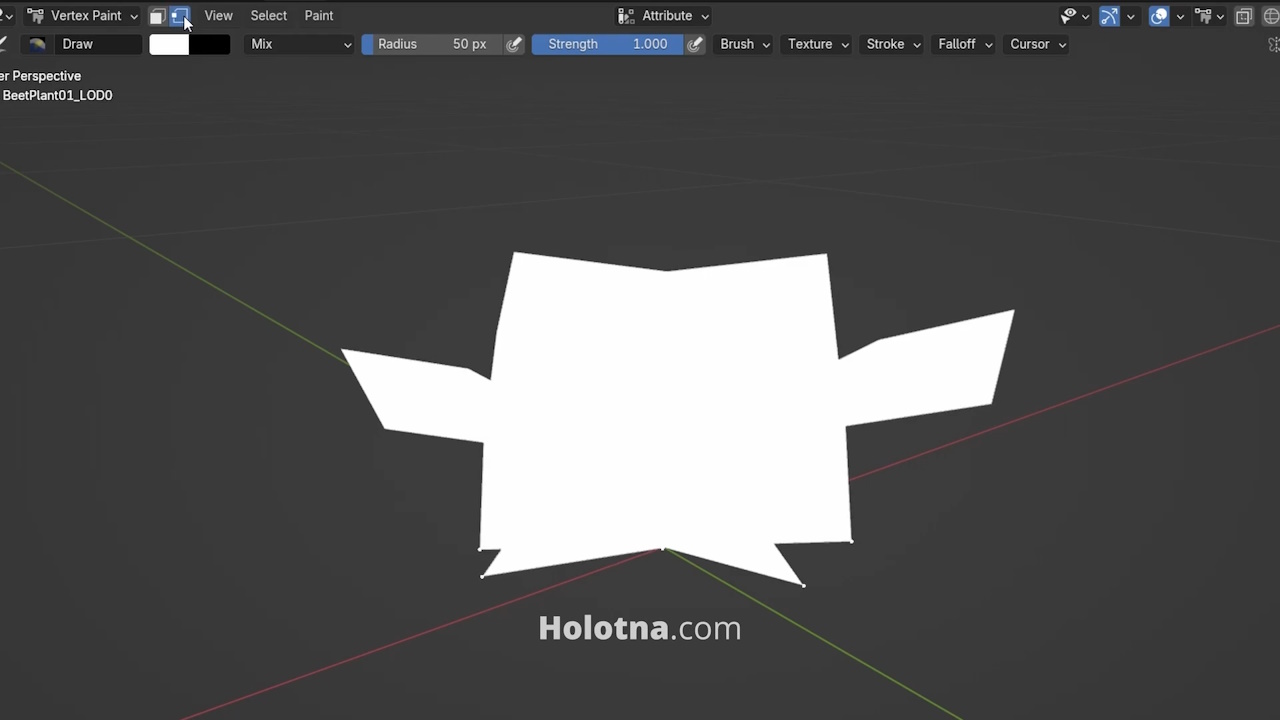
Task: Click the object visibility eye-cursor icon
Action: pyautogui.click(x=1069, y=16)
